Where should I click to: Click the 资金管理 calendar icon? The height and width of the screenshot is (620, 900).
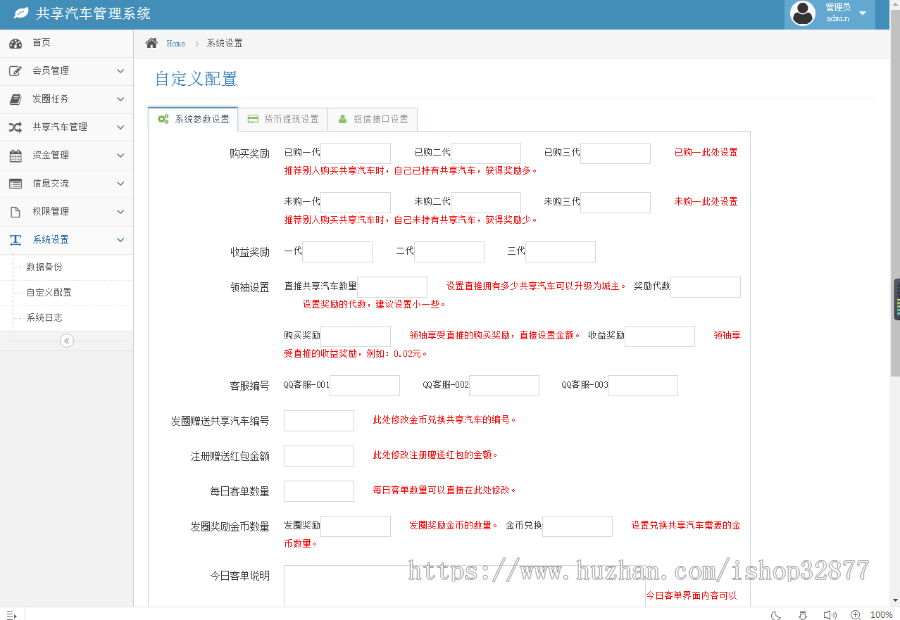[x=17, y=155]
